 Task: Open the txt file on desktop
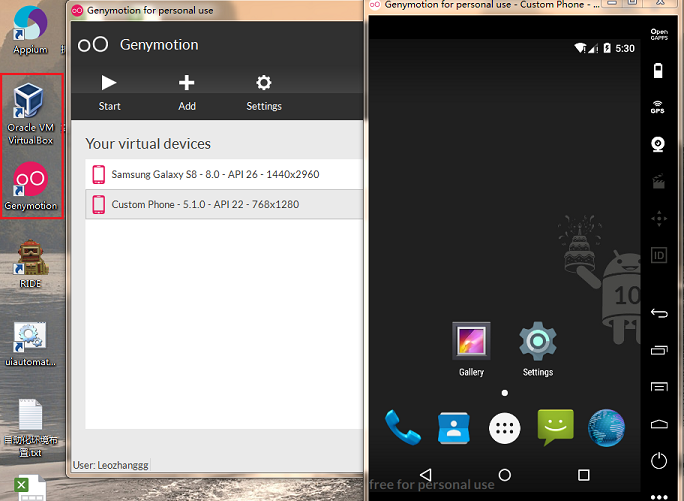point(31,428)
